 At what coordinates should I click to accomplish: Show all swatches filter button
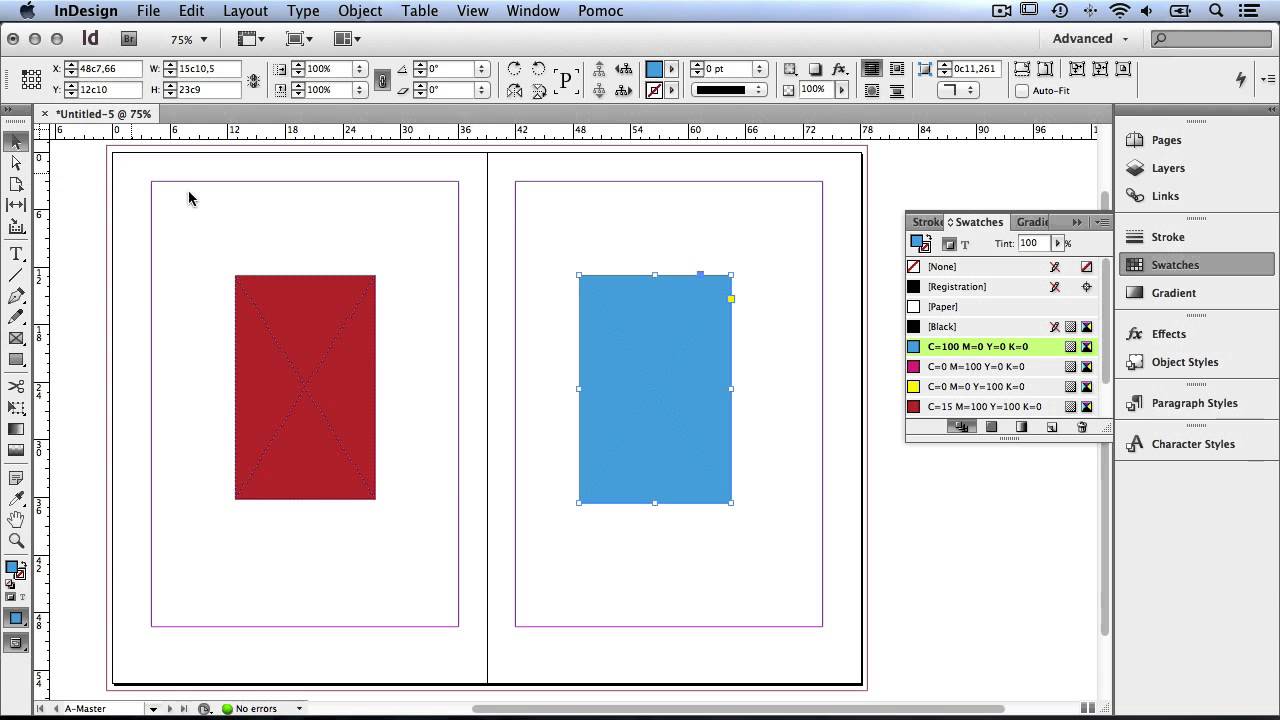[x=961, y=427]
